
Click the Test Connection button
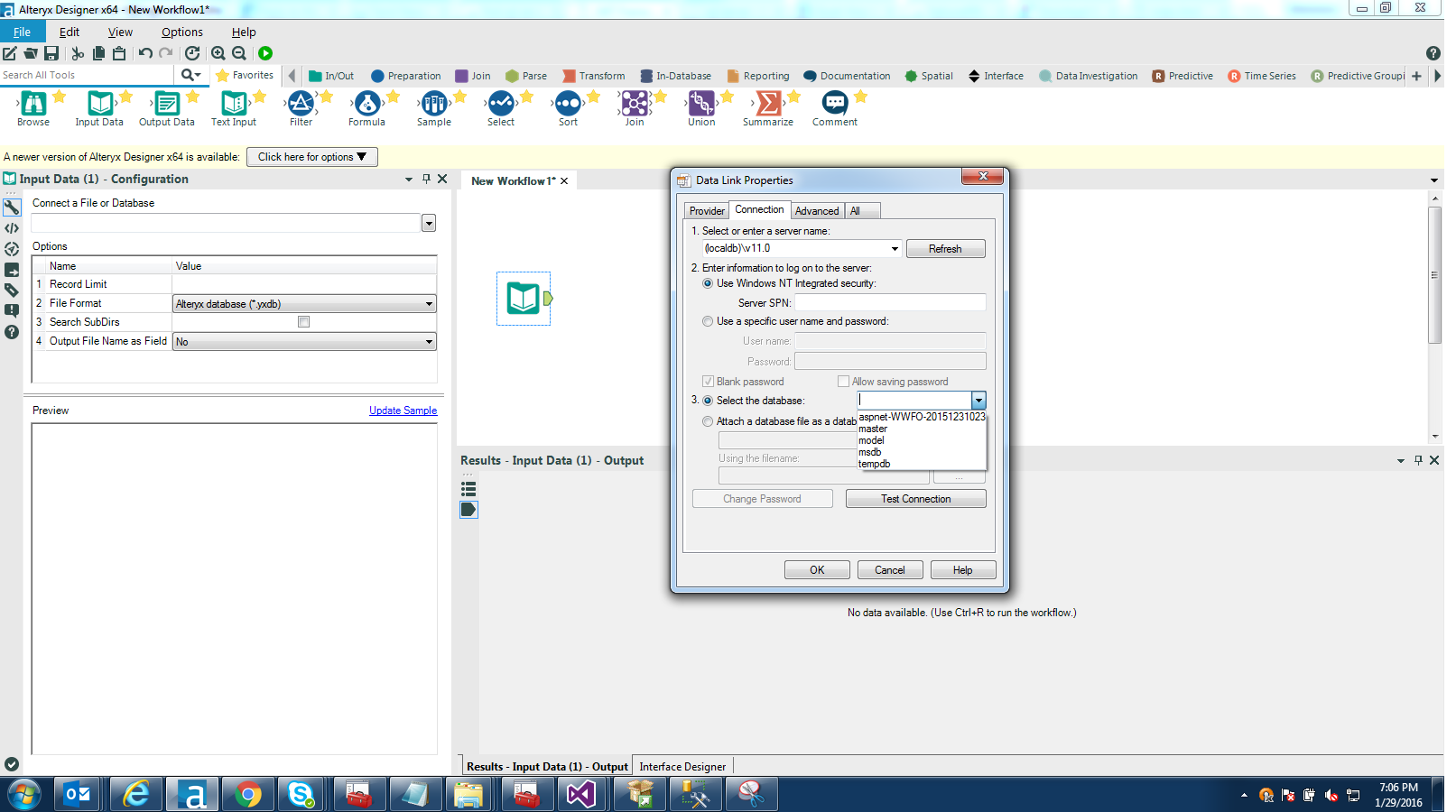915,499
